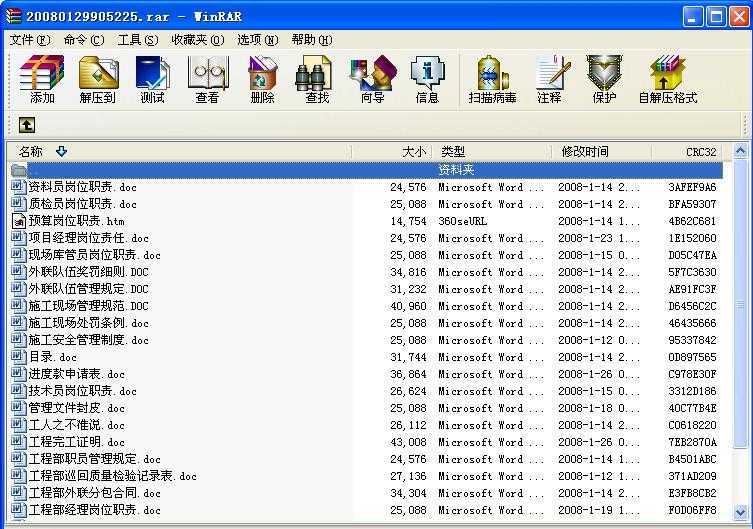Close the WinRAR window

tap(740, 17)
